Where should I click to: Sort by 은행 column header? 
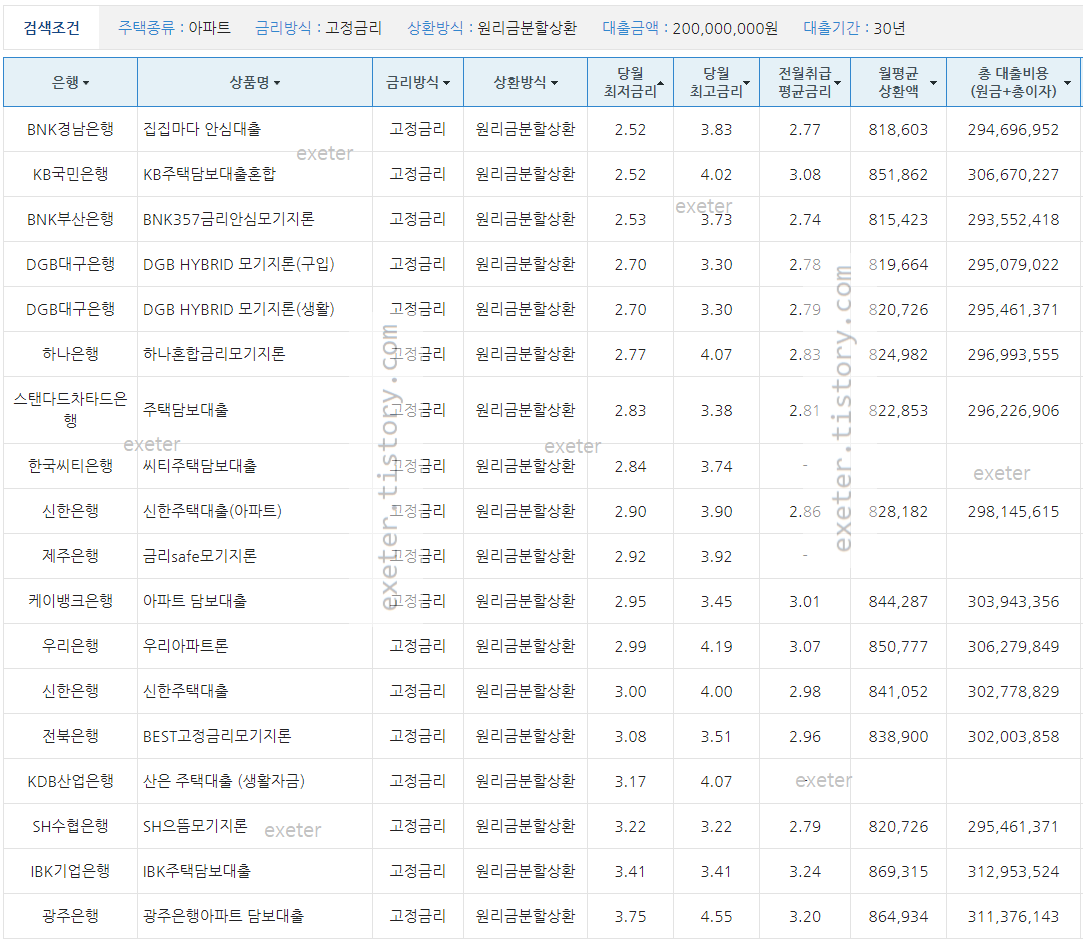(x=70, y=82)
